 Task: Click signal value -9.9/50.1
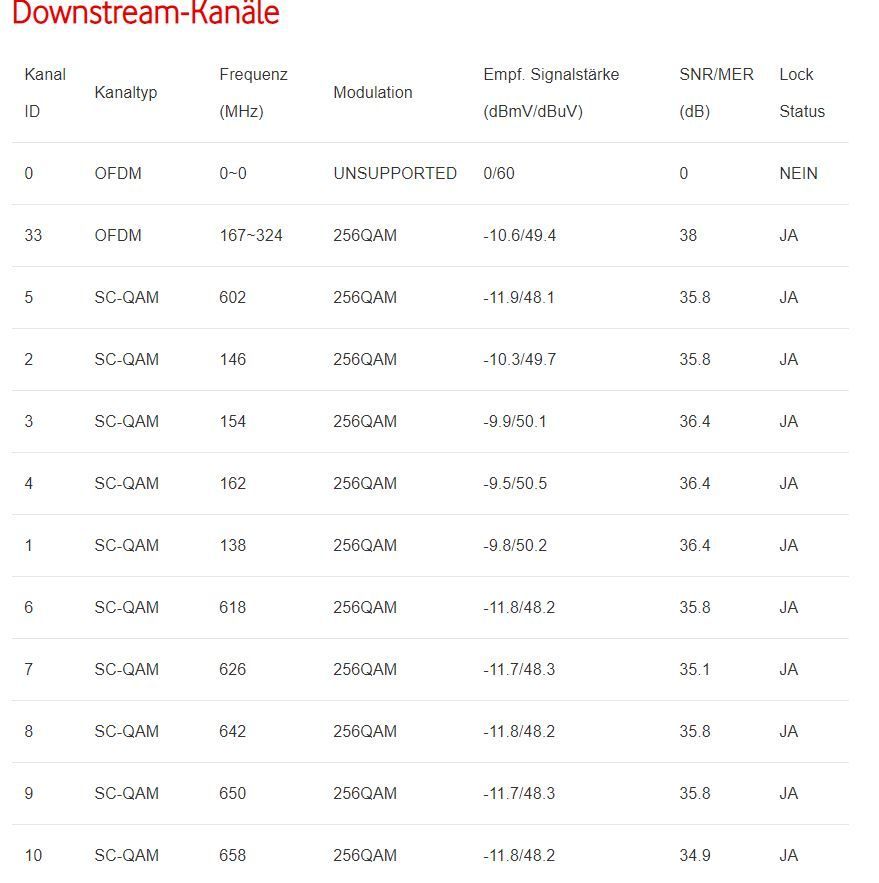coord(515,421)
